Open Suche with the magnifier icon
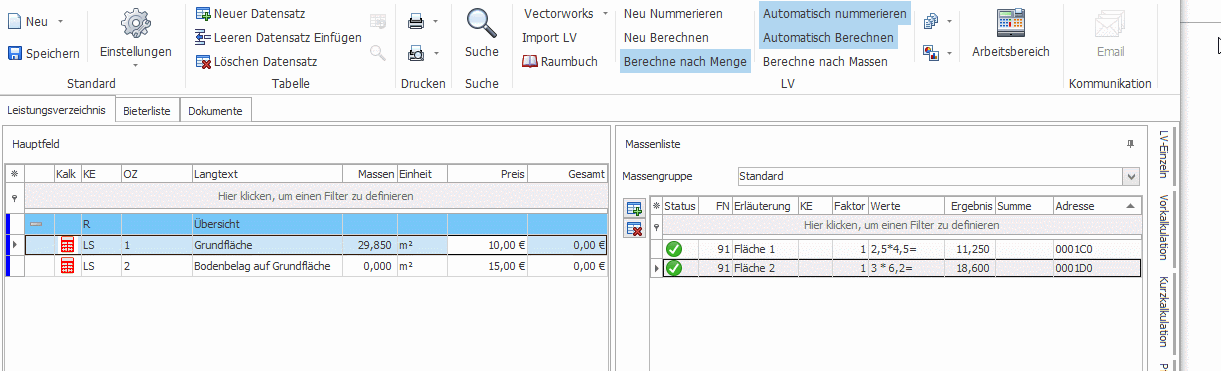Image resolution: width=1221 pixels, height=371 pixels. 482,23
